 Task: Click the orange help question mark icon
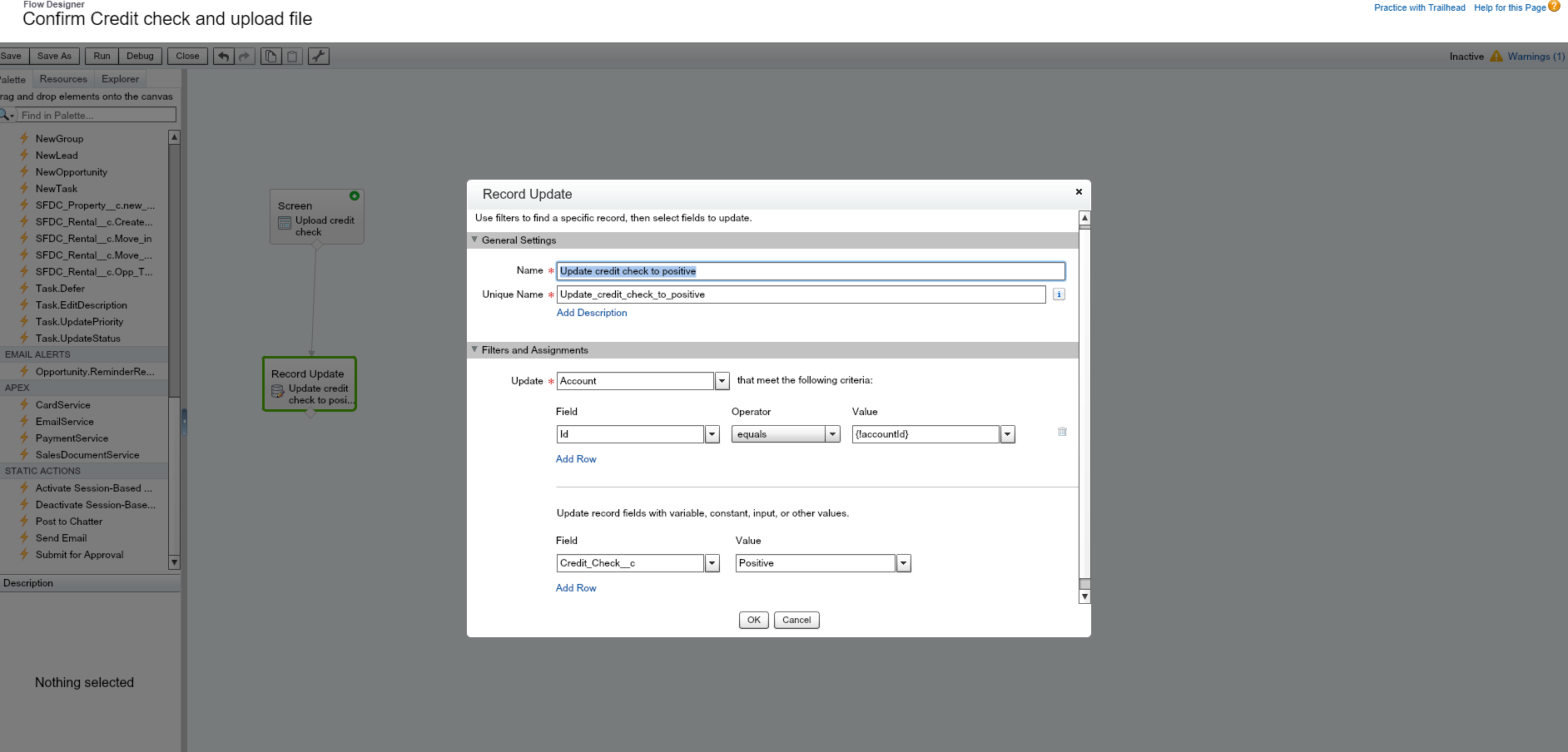click(1554, 6)
